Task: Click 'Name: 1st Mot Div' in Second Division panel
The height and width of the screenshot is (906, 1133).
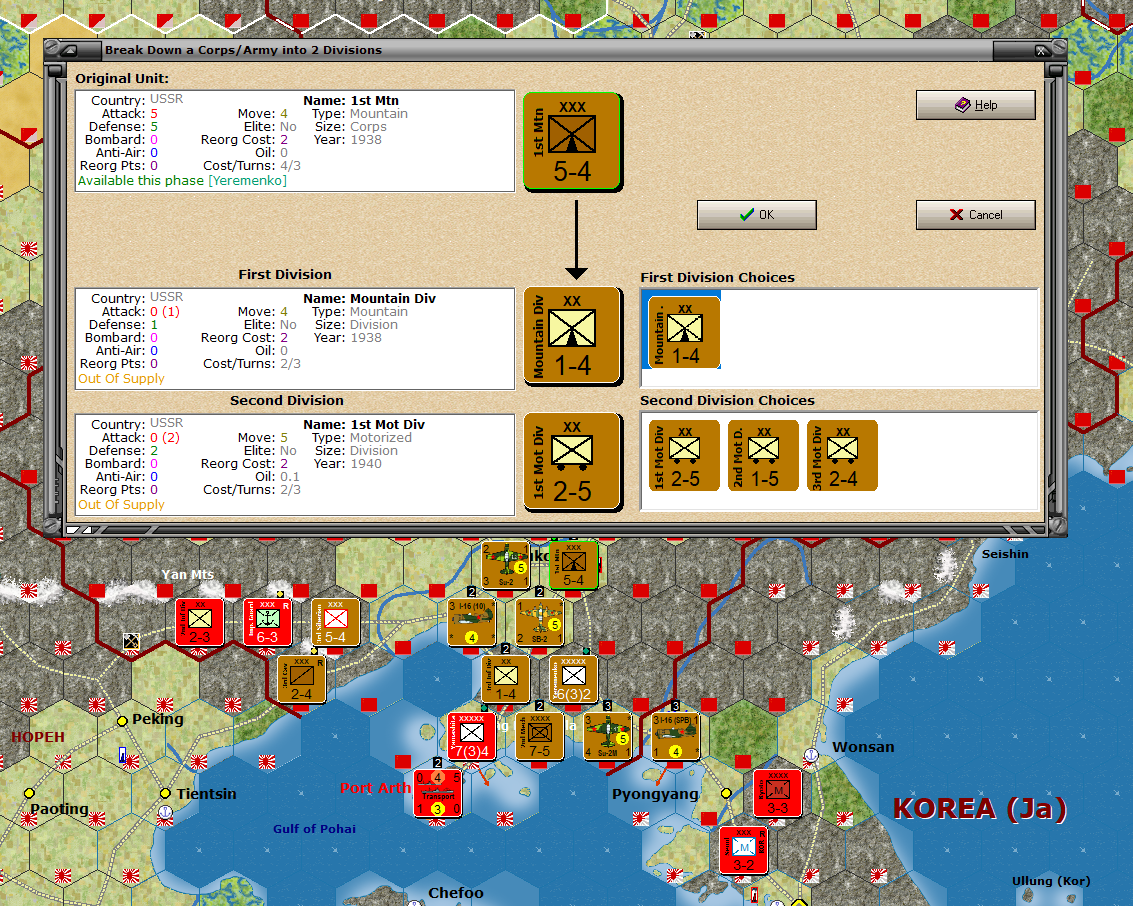Action: [363, 425]
